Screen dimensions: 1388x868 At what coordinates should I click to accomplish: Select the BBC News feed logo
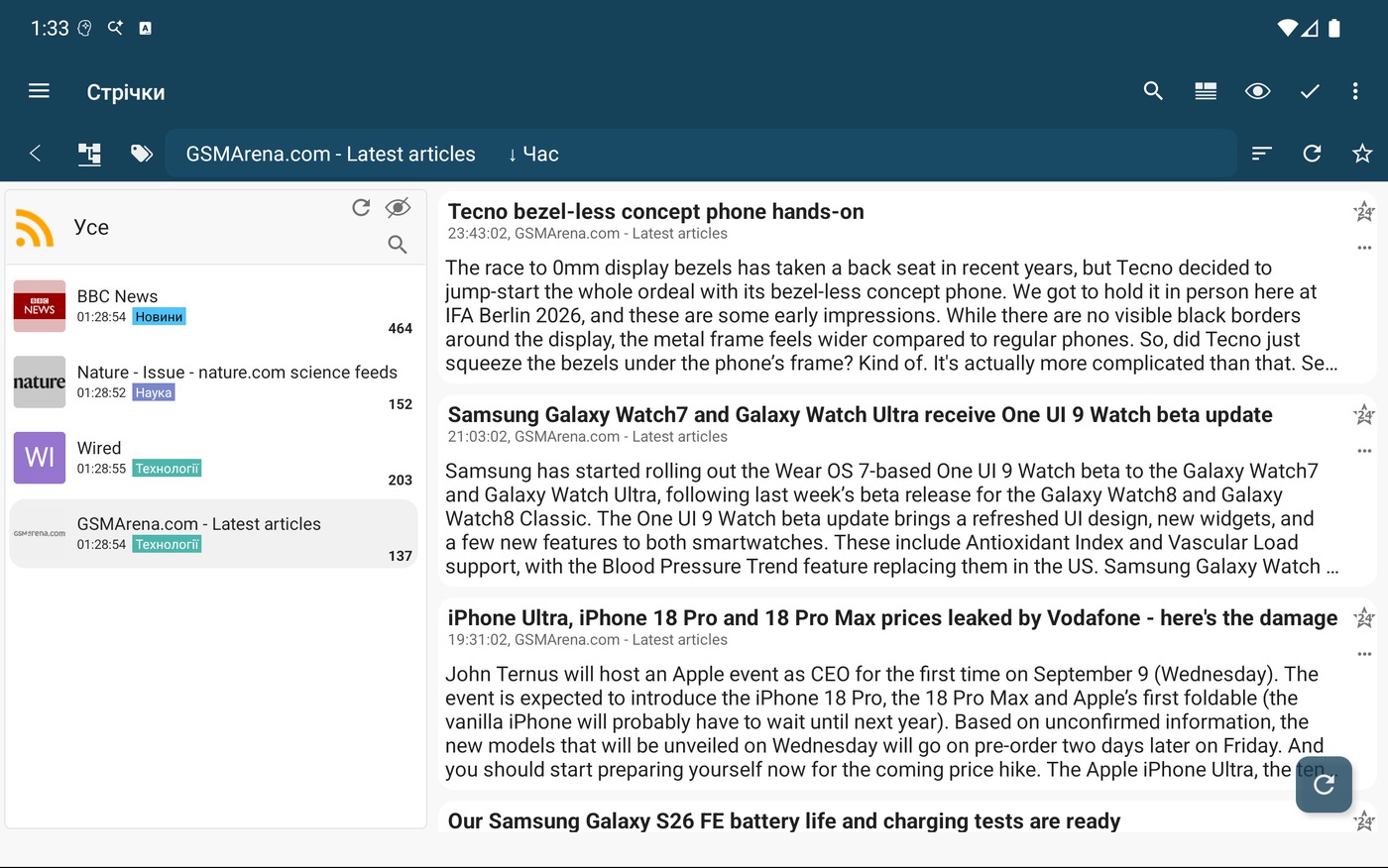(40, 306)
